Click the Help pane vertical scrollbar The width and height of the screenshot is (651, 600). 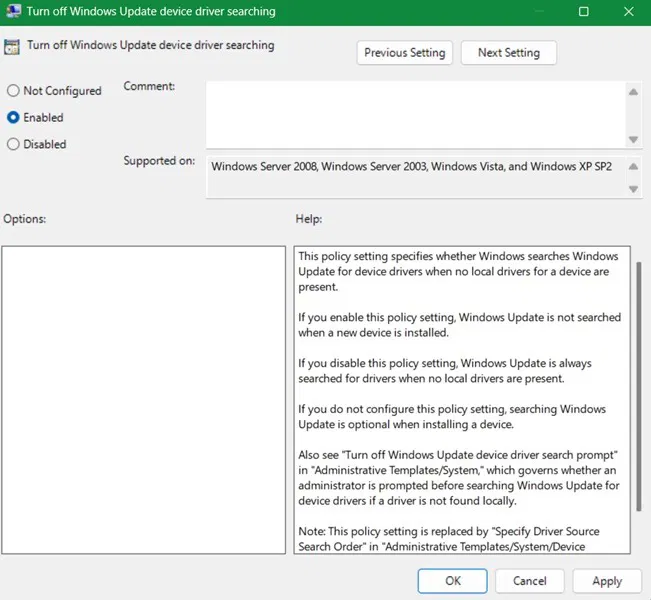tap(639, 386)
